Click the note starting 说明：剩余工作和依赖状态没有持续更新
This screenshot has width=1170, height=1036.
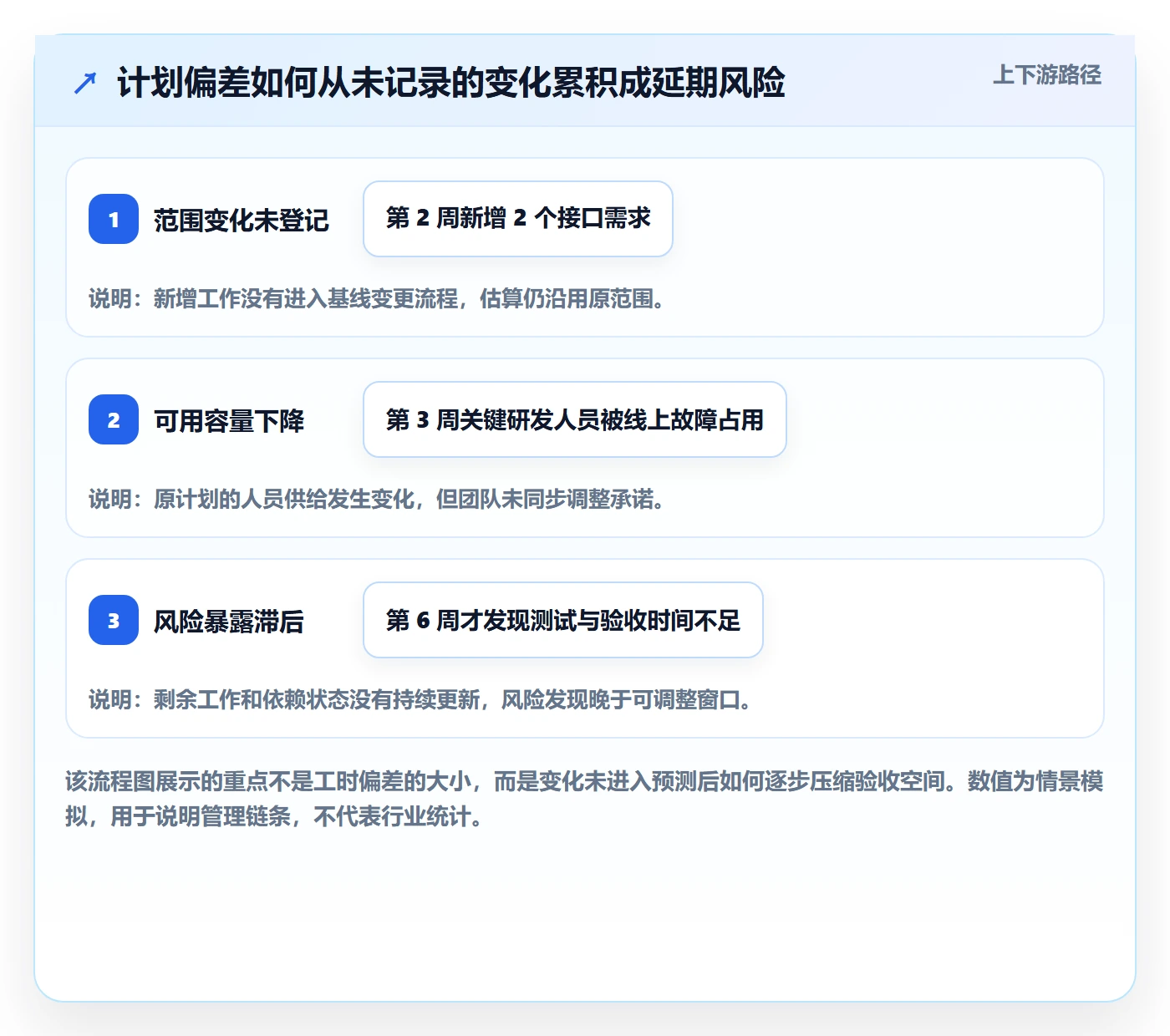[421, 699]
